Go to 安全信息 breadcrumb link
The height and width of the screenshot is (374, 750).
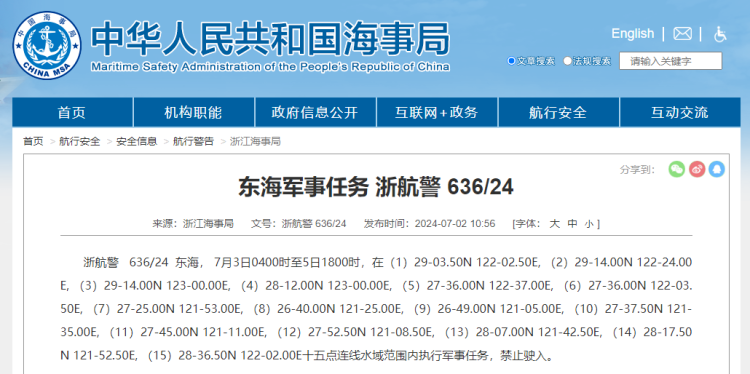pyautogui.click(x=136, y=141)
